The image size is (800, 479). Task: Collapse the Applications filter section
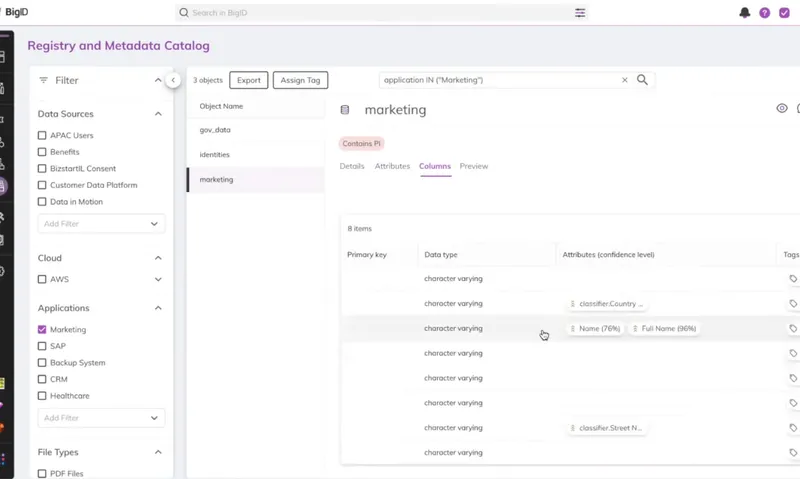pyautogui.click(x=158, y=308)
